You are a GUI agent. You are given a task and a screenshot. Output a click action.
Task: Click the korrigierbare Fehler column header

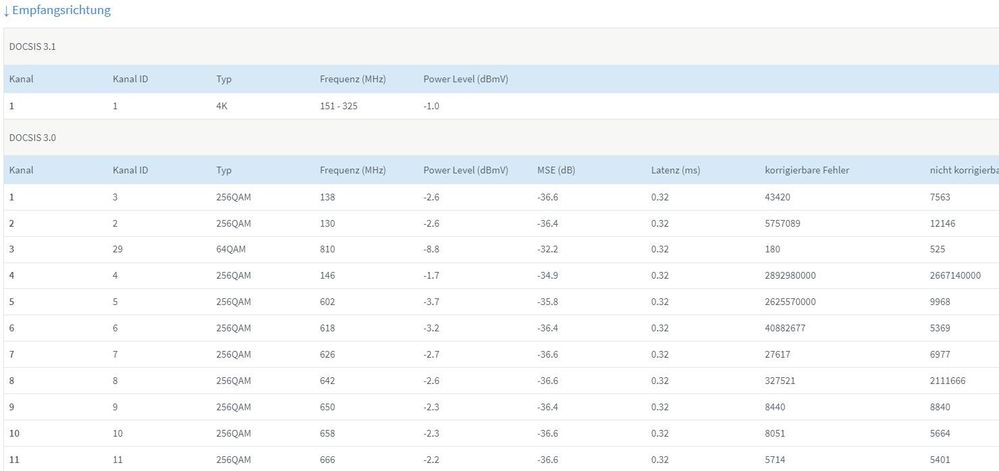click(x=807, y=170)
